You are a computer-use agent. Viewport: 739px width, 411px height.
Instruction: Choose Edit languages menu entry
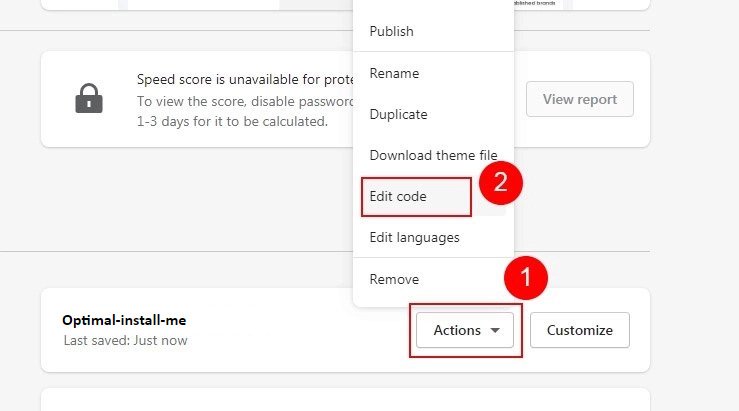[x=414, y=237]
